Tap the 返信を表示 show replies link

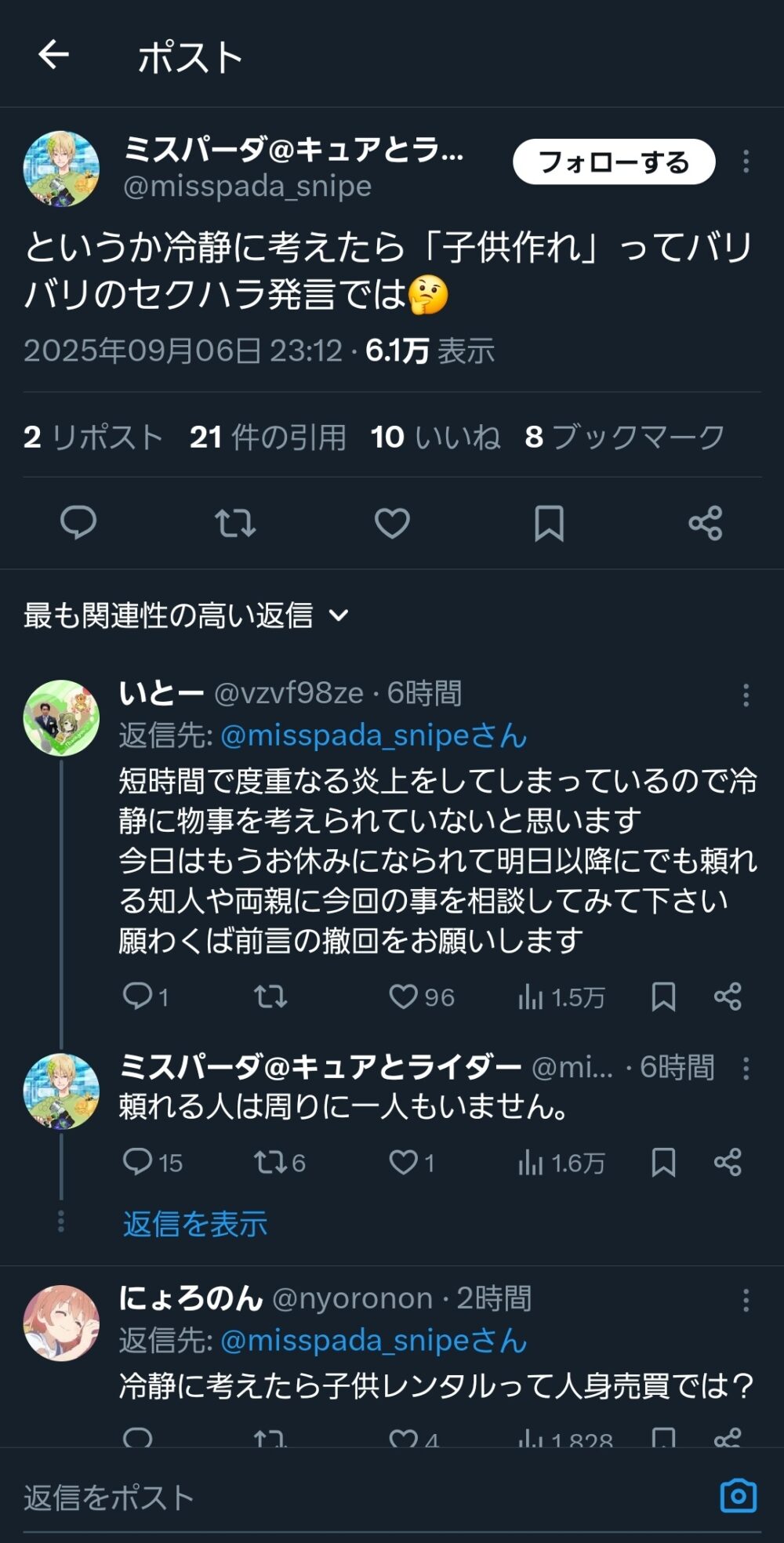pos(195,1224)
